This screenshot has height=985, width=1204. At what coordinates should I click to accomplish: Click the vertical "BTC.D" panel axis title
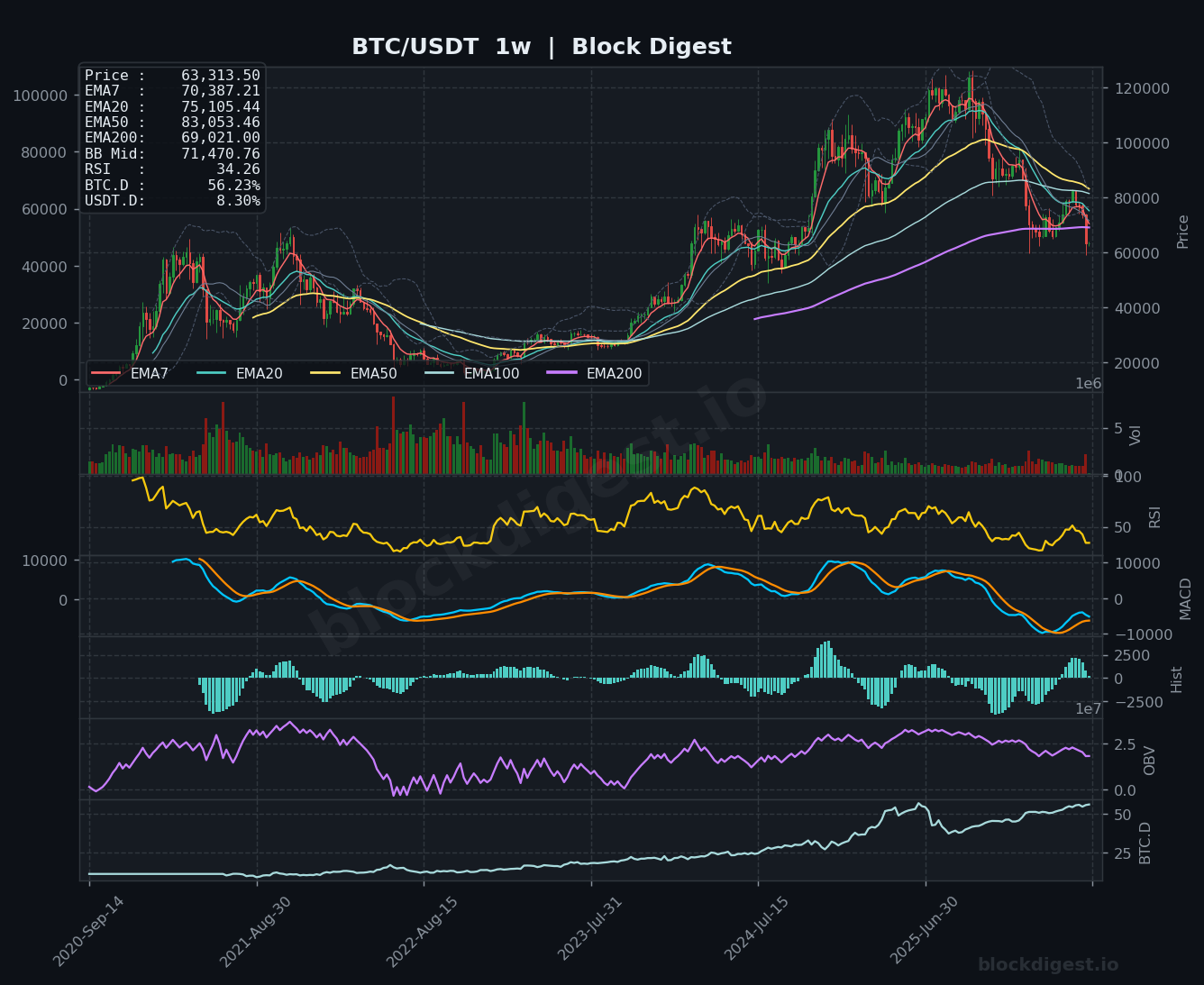[1145, 843]
